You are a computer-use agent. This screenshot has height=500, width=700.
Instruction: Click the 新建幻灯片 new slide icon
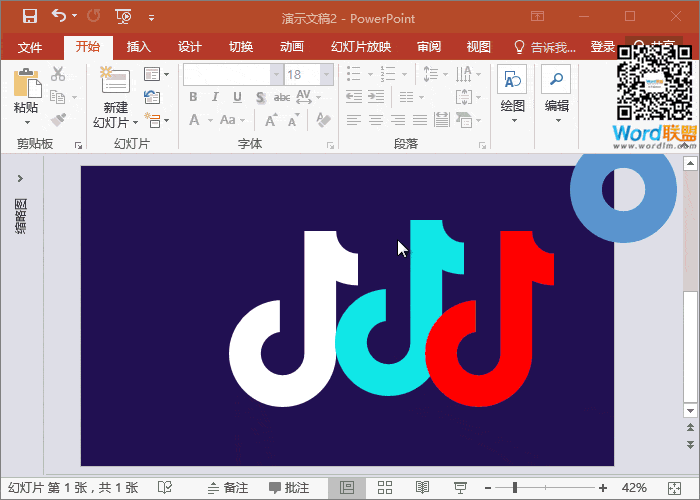coord(115,80)
